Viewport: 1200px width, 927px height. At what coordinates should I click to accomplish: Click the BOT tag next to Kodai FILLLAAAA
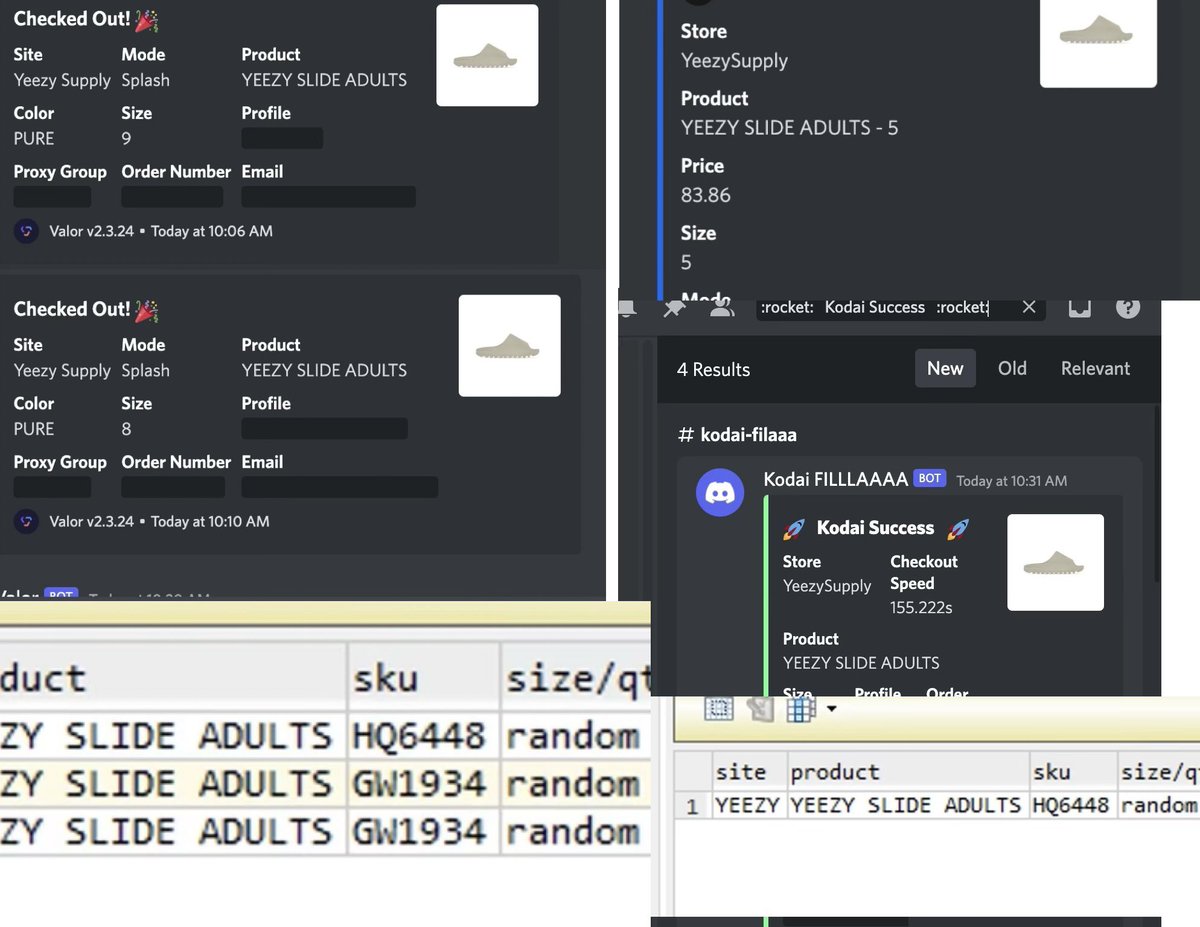tap(930, 479)
